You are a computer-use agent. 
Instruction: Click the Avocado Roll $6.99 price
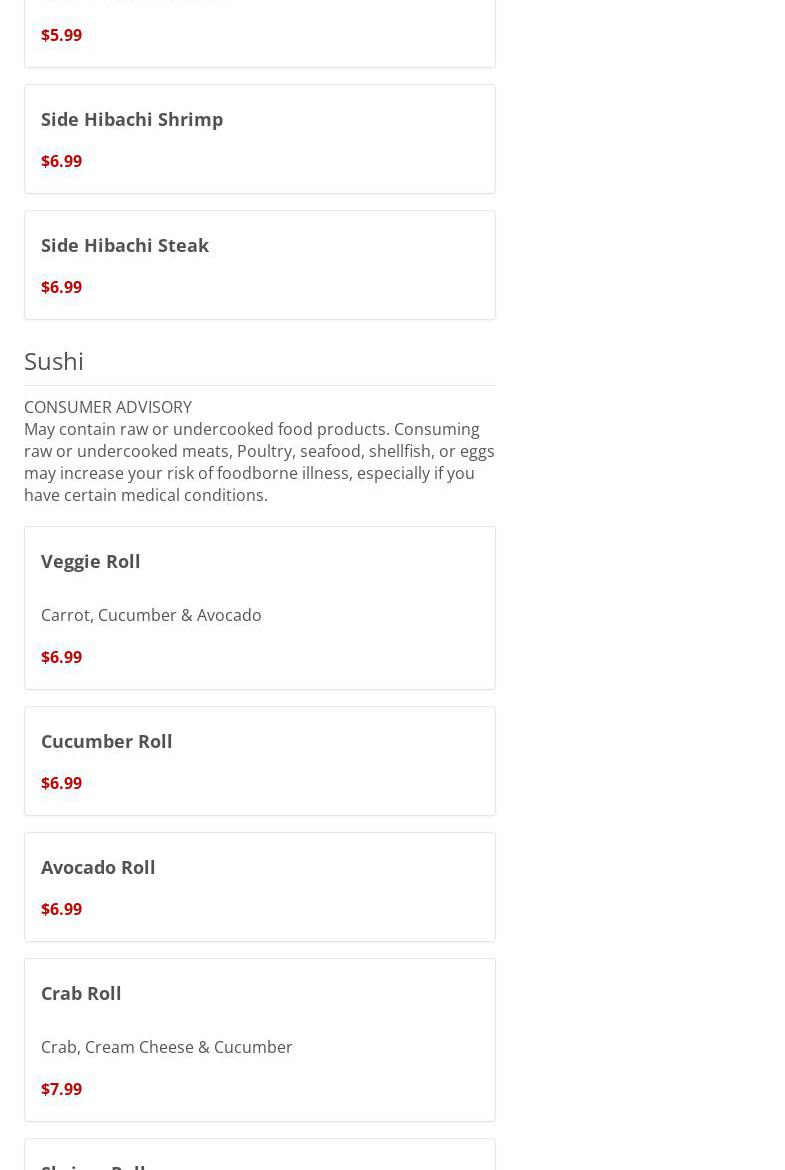[x=61, y=909]
